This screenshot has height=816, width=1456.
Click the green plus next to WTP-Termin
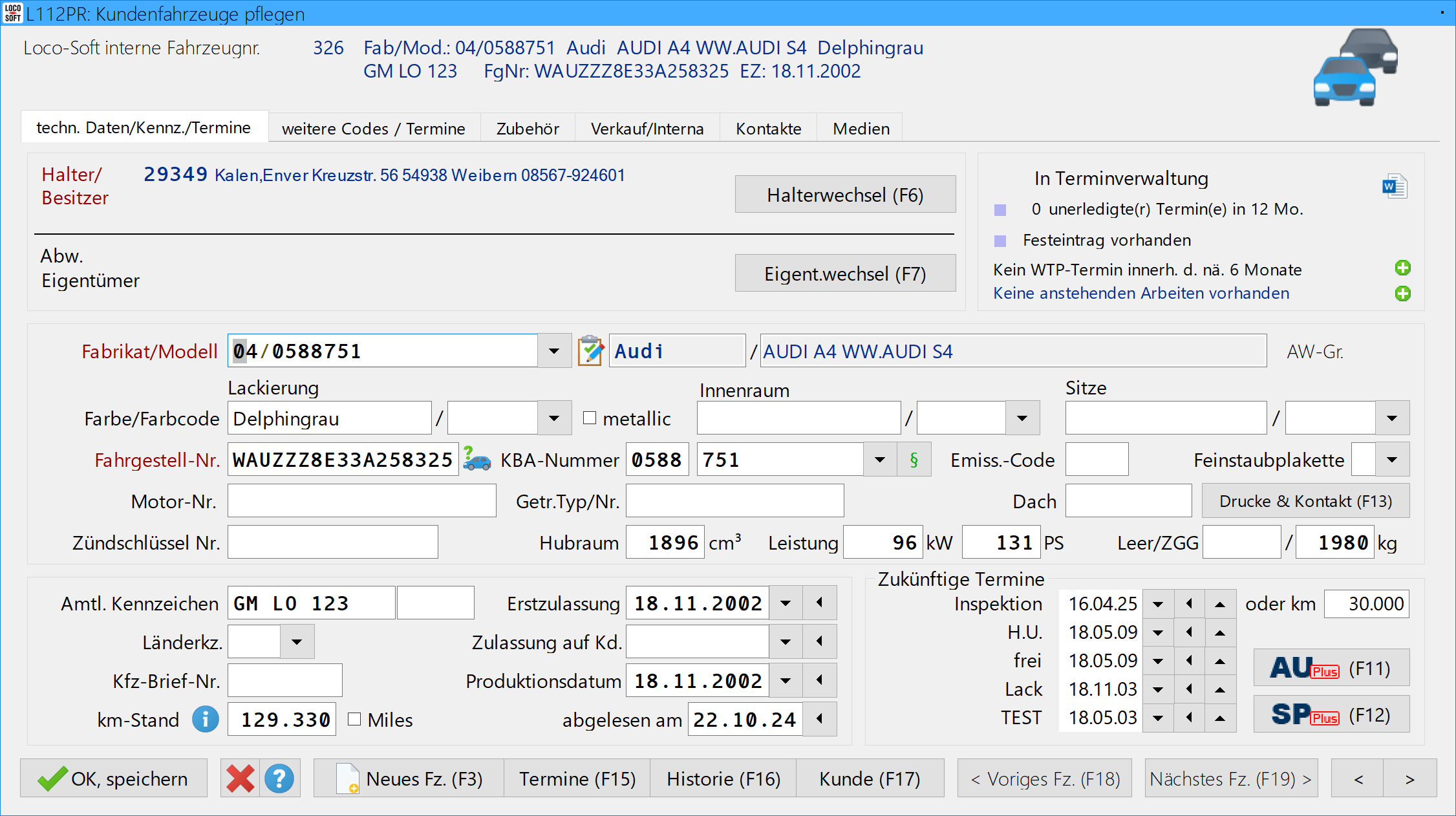tap(1402, 268)
